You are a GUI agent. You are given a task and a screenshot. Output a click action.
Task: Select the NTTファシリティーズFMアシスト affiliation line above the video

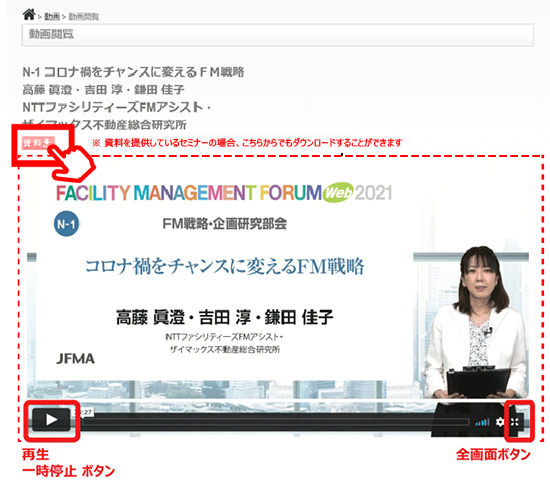(116, 107)
